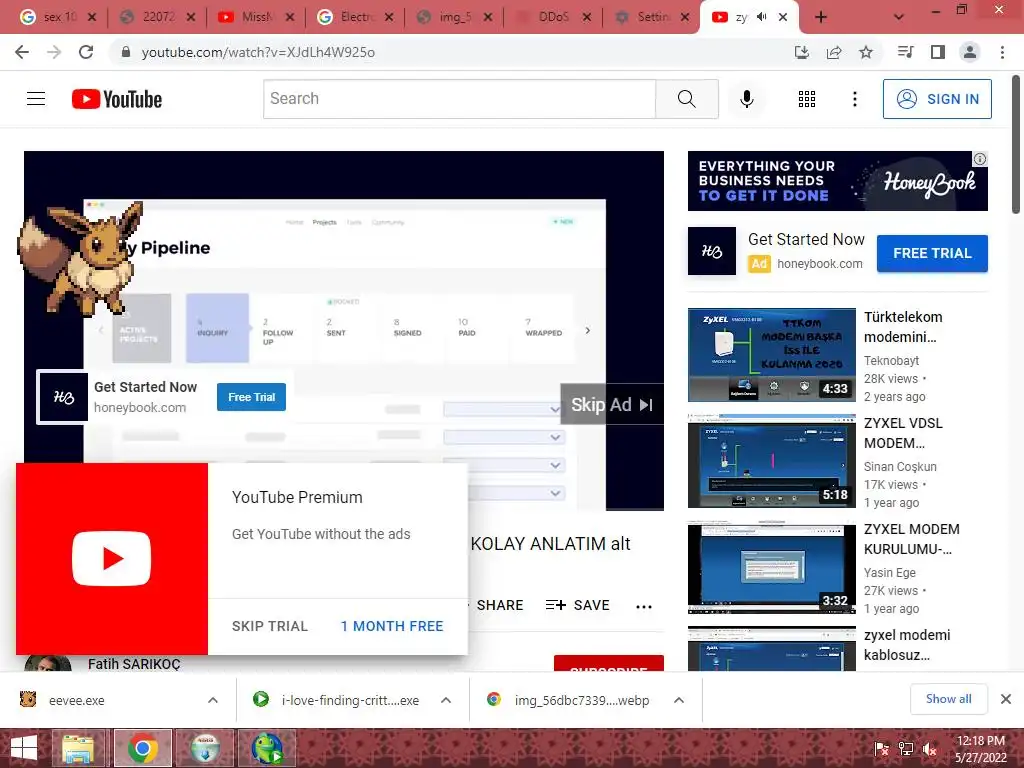Reload the page with refresh icon
The width and height of the screenshot is (1024, 768).
pos(86,52)
